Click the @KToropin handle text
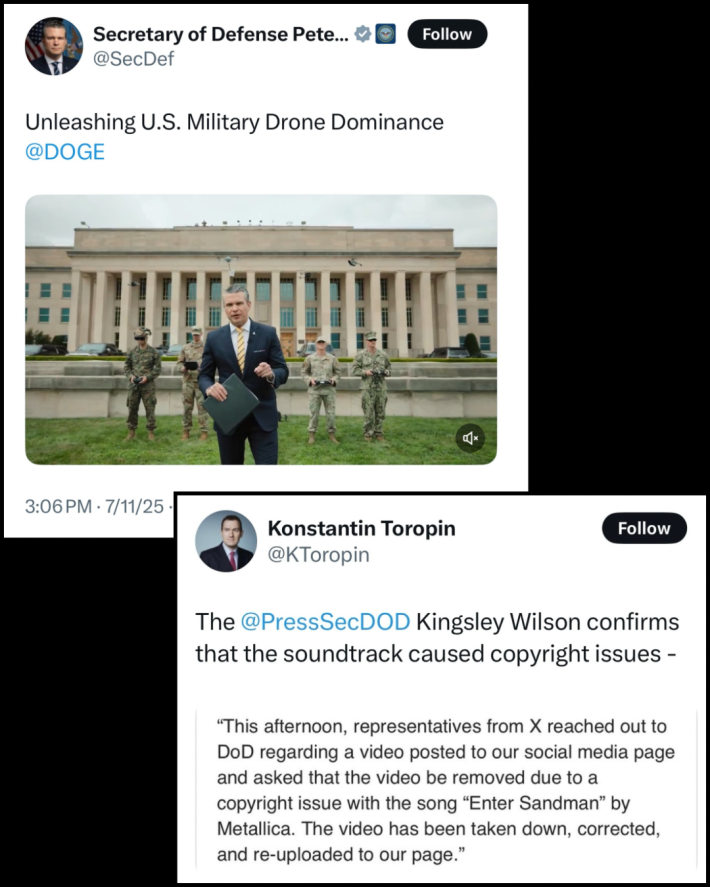Image resolution: width=710 pixels, height=887 pixels. (x=319, y=555)
